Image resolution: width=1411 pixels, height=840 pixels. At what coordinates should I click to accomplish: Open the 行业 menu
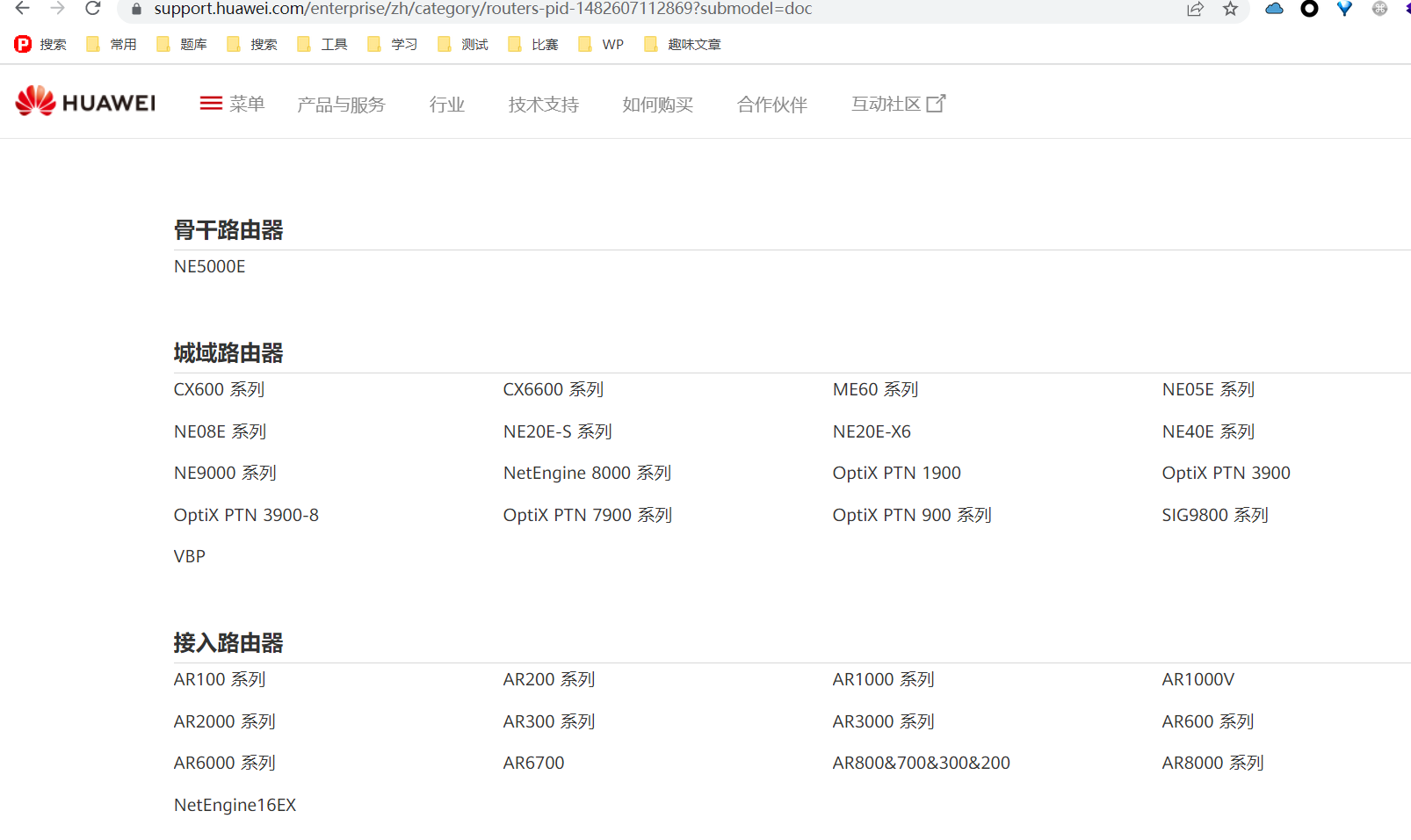point(446,105)
